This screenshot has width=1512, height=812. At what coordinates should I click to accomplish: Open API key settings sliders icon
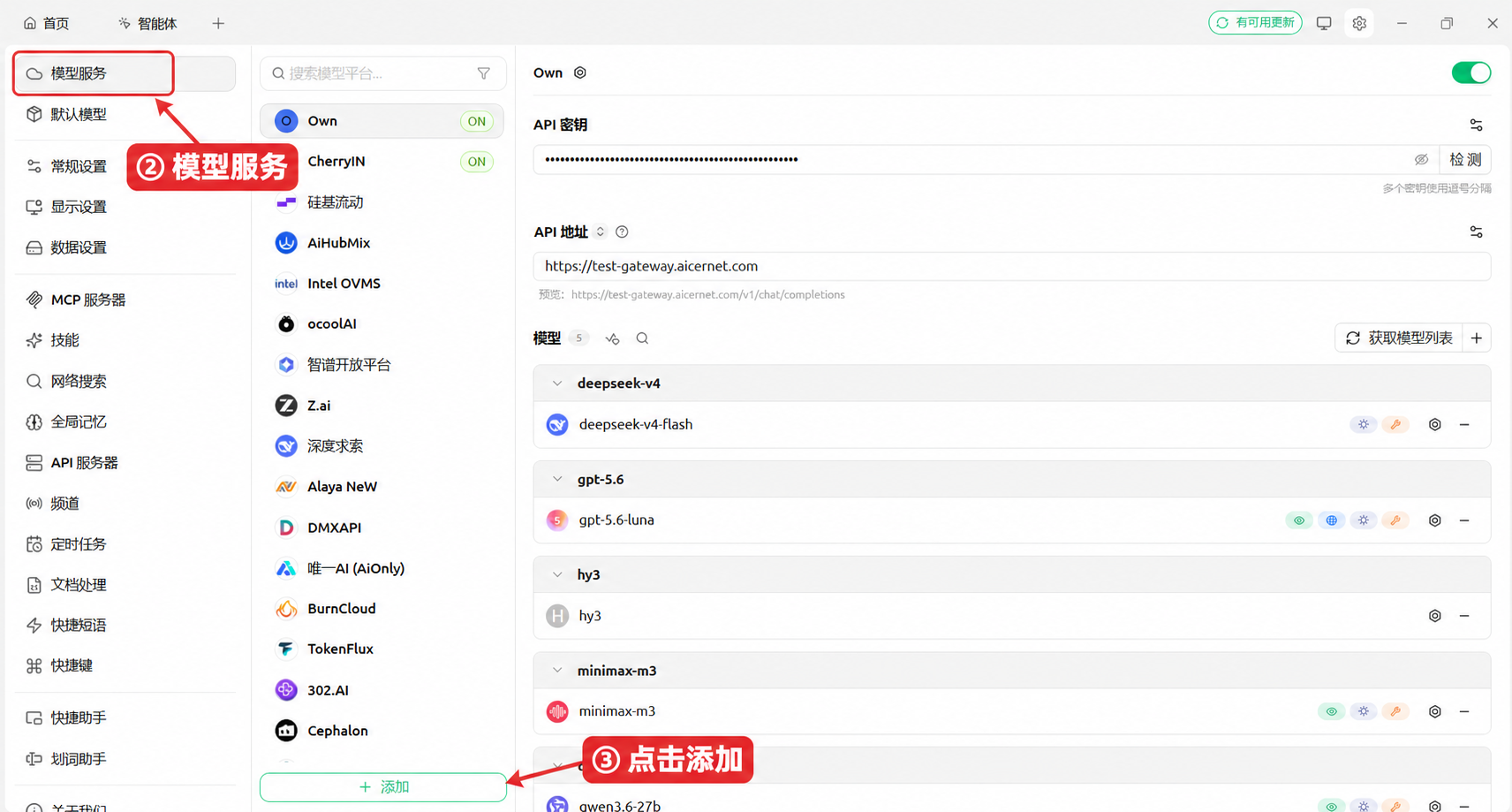tap(1476, 125)
